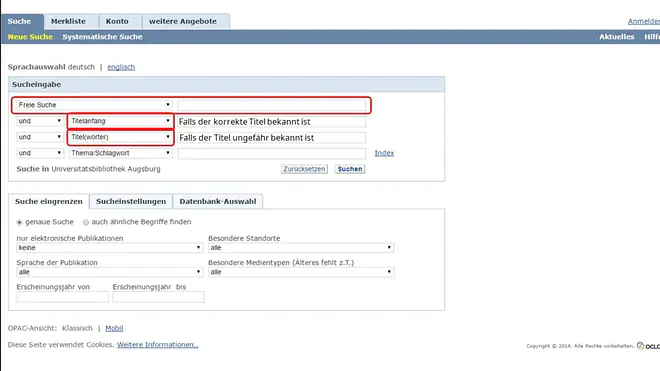660x371 pixels.
Task: Click the input next to Titelanfang
Action: [271, 122]
